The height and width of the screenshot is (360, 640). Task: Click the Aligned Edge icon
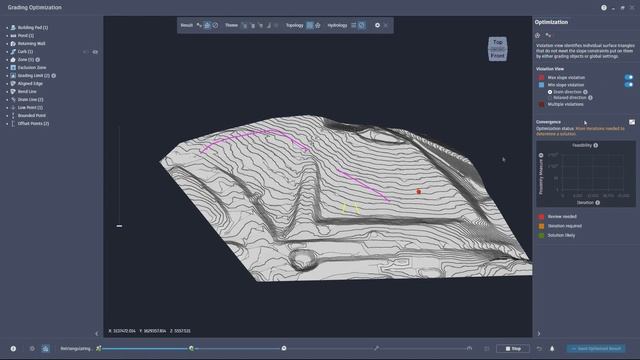click(13, 83)
